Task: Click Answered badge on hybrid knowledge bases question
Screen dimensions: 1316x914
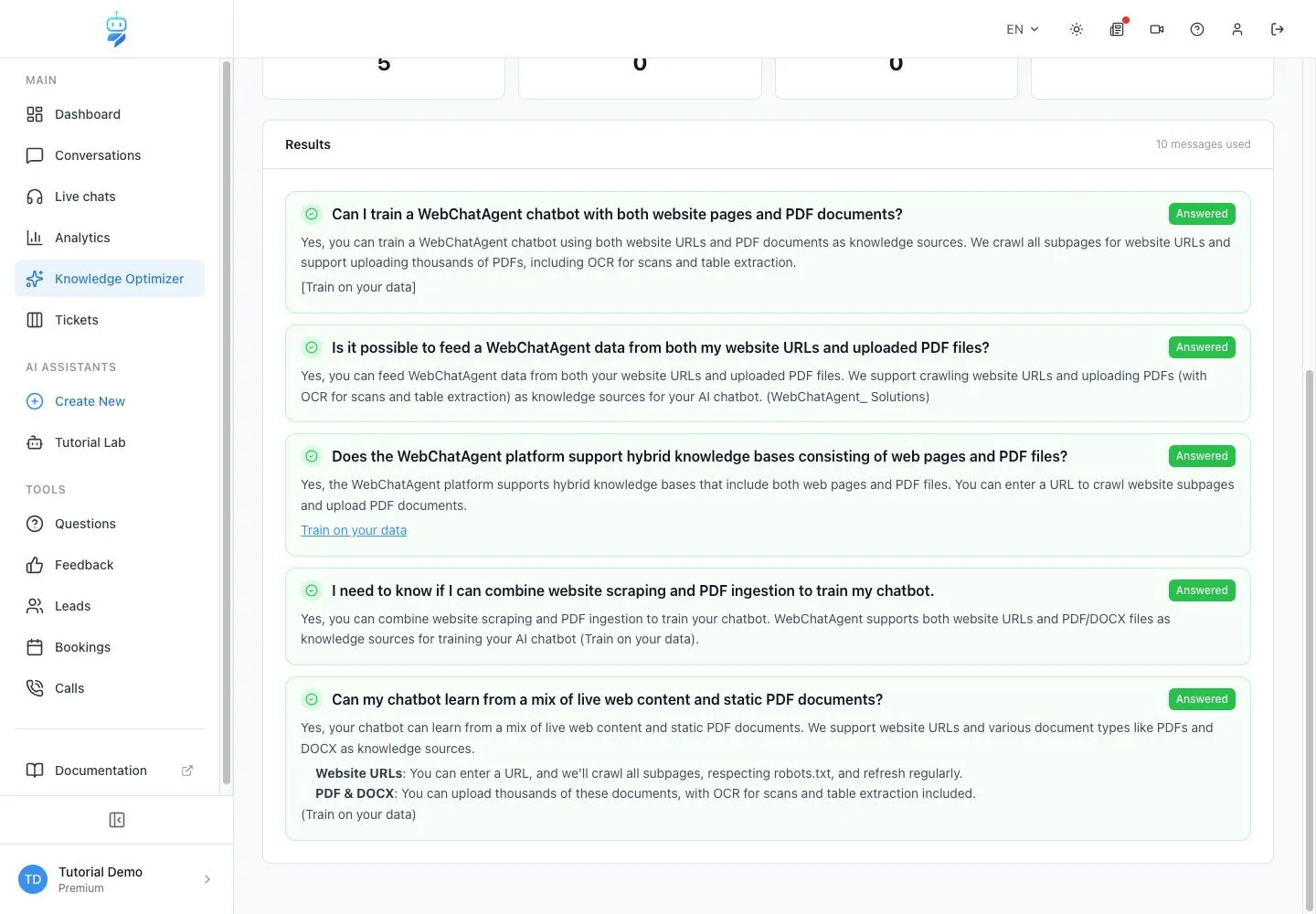Action: (1202, 456)
